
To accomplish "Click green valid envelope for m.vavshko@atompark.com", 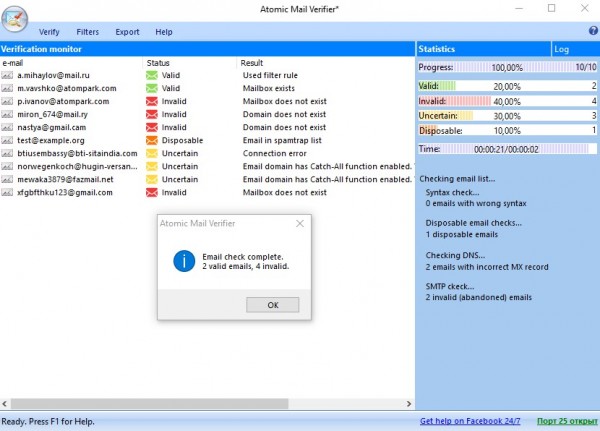I will (152, 88).
